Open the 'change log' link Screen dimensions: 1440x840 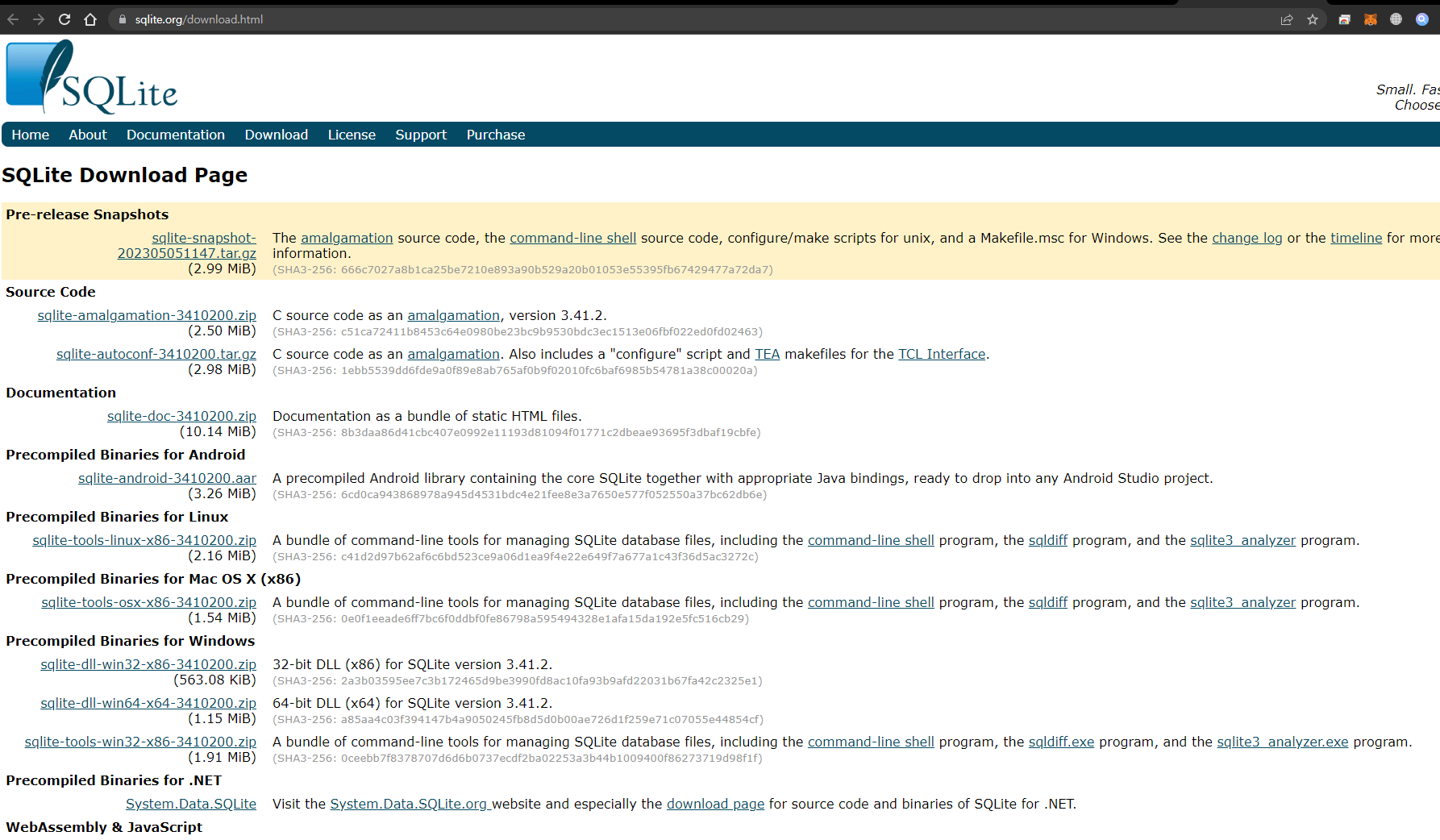(x=1246, y=238)
